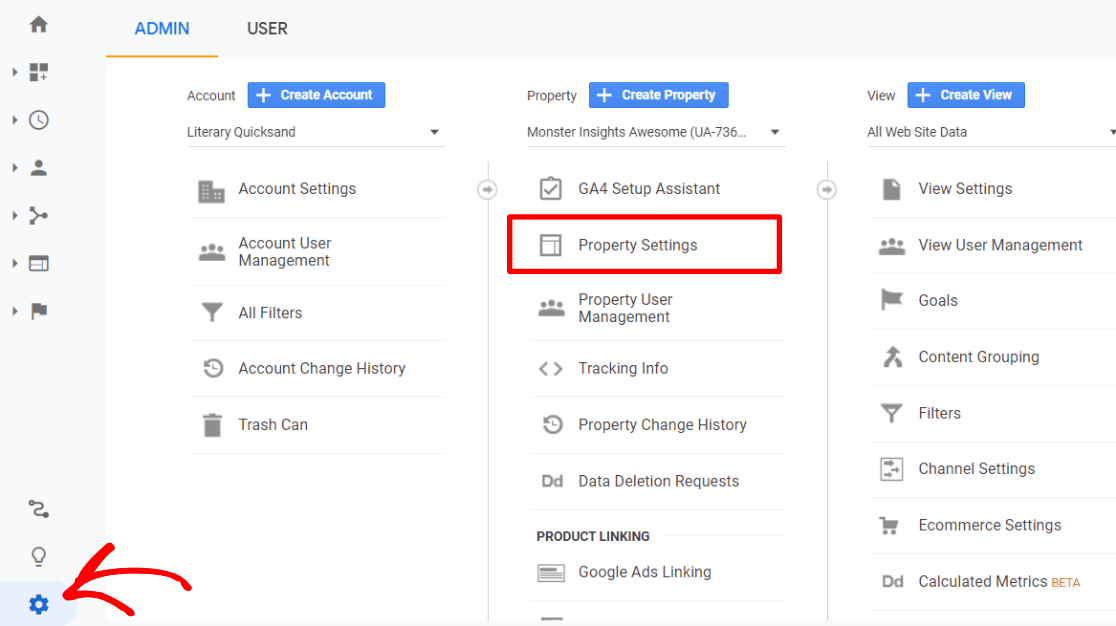
Task: Click the Property User Management people icon
Action: (552, 308)
